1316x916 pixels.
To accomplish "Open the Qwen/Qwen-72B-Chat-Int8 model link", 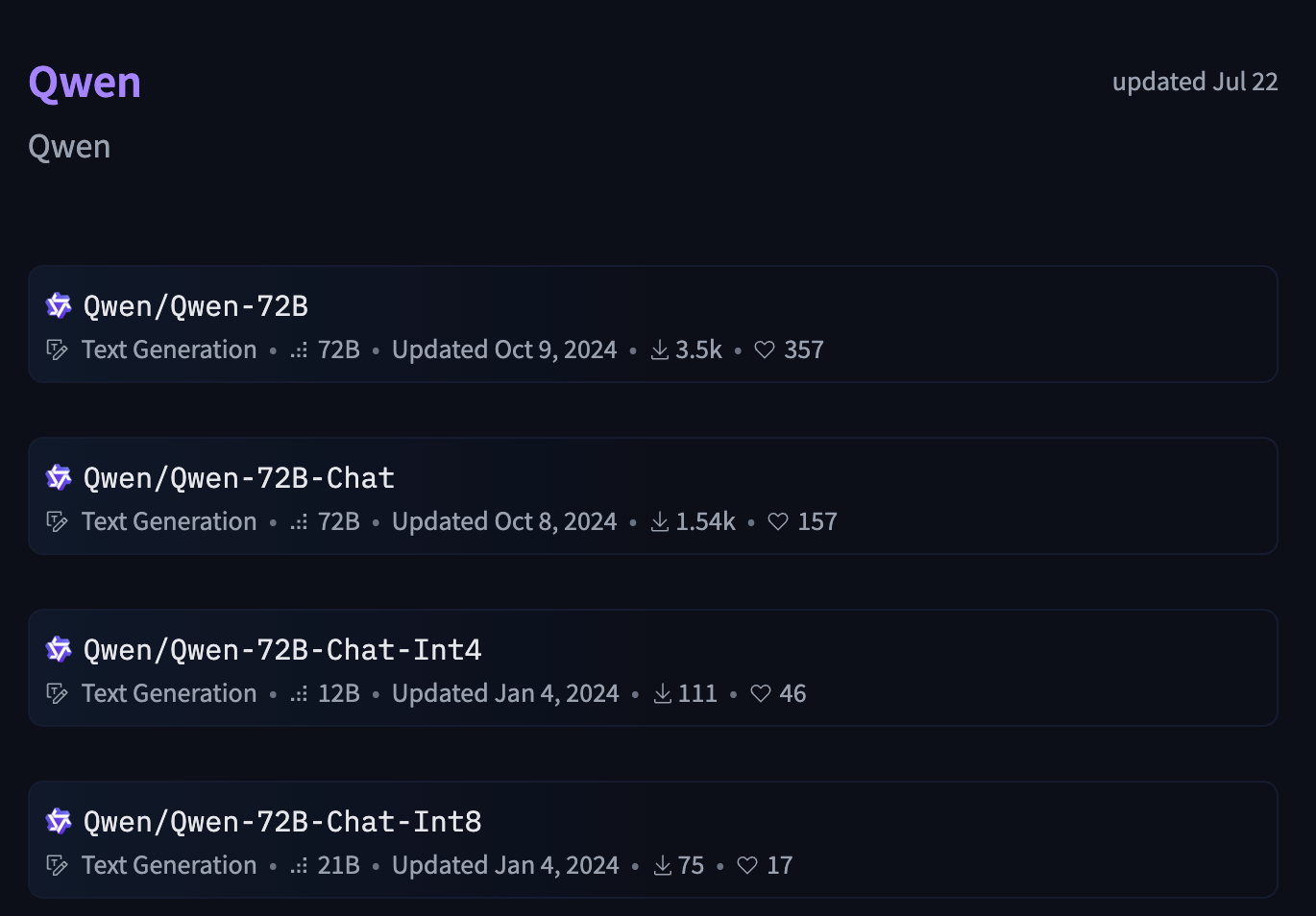I will 282,822.
